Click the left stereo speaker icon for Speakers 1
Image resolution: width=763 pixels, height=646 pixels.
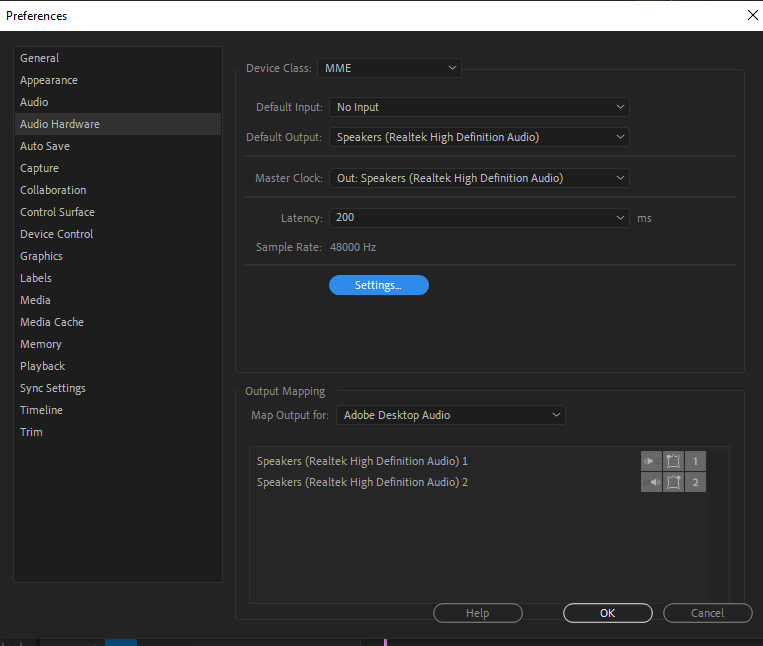[x=651, y=461]
